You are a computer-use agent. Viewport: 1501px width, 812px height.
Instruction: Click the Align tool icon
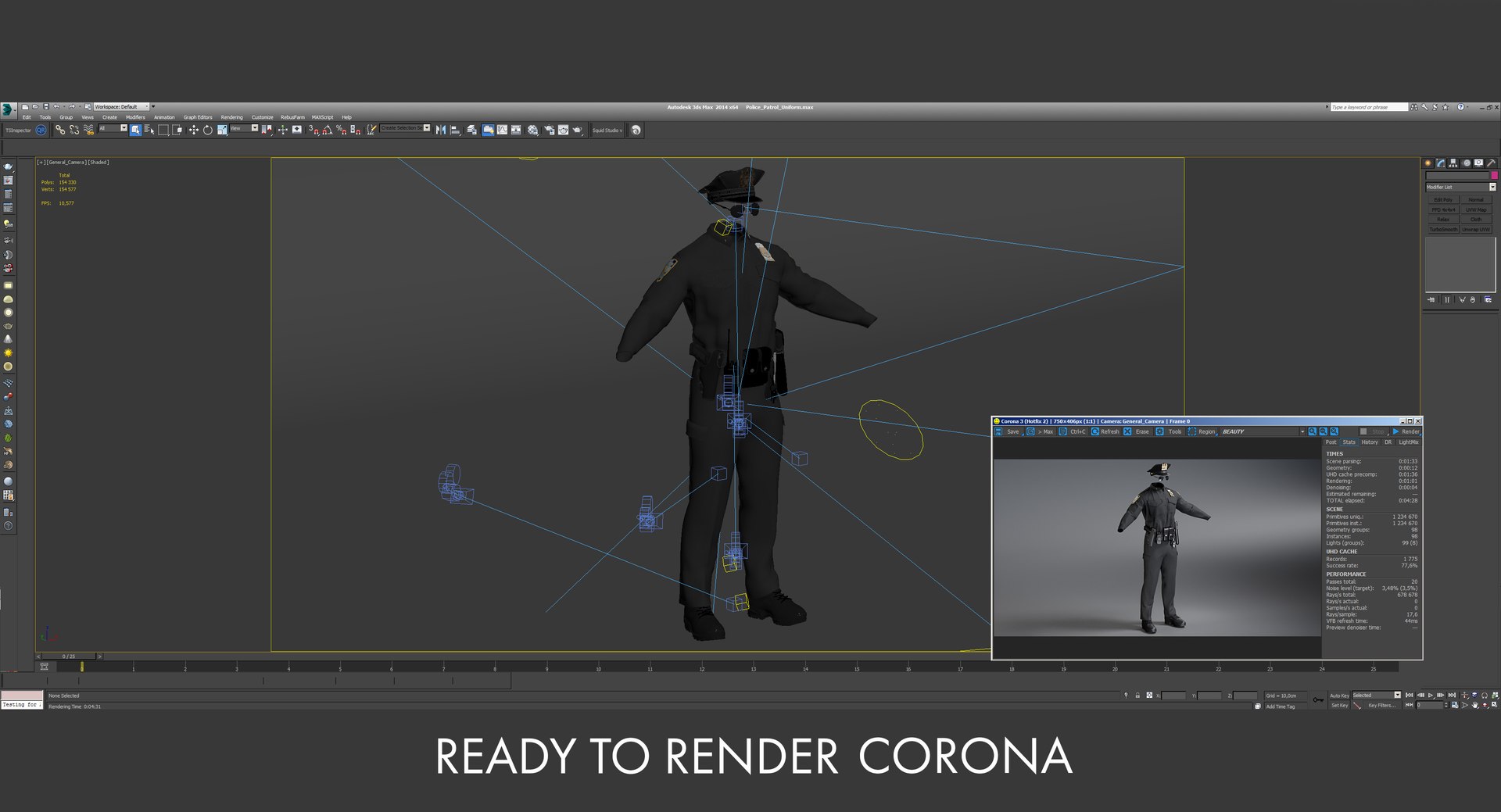pyautogui.click(x=455, y=130)
